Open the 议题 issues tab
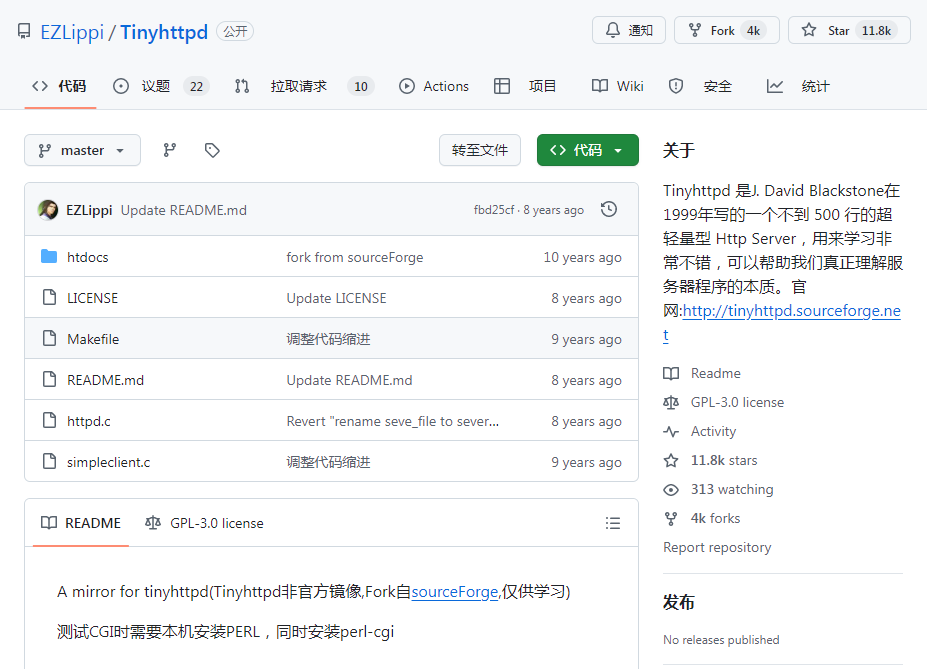Screen dimensions: 927x669 pos(160,86)
